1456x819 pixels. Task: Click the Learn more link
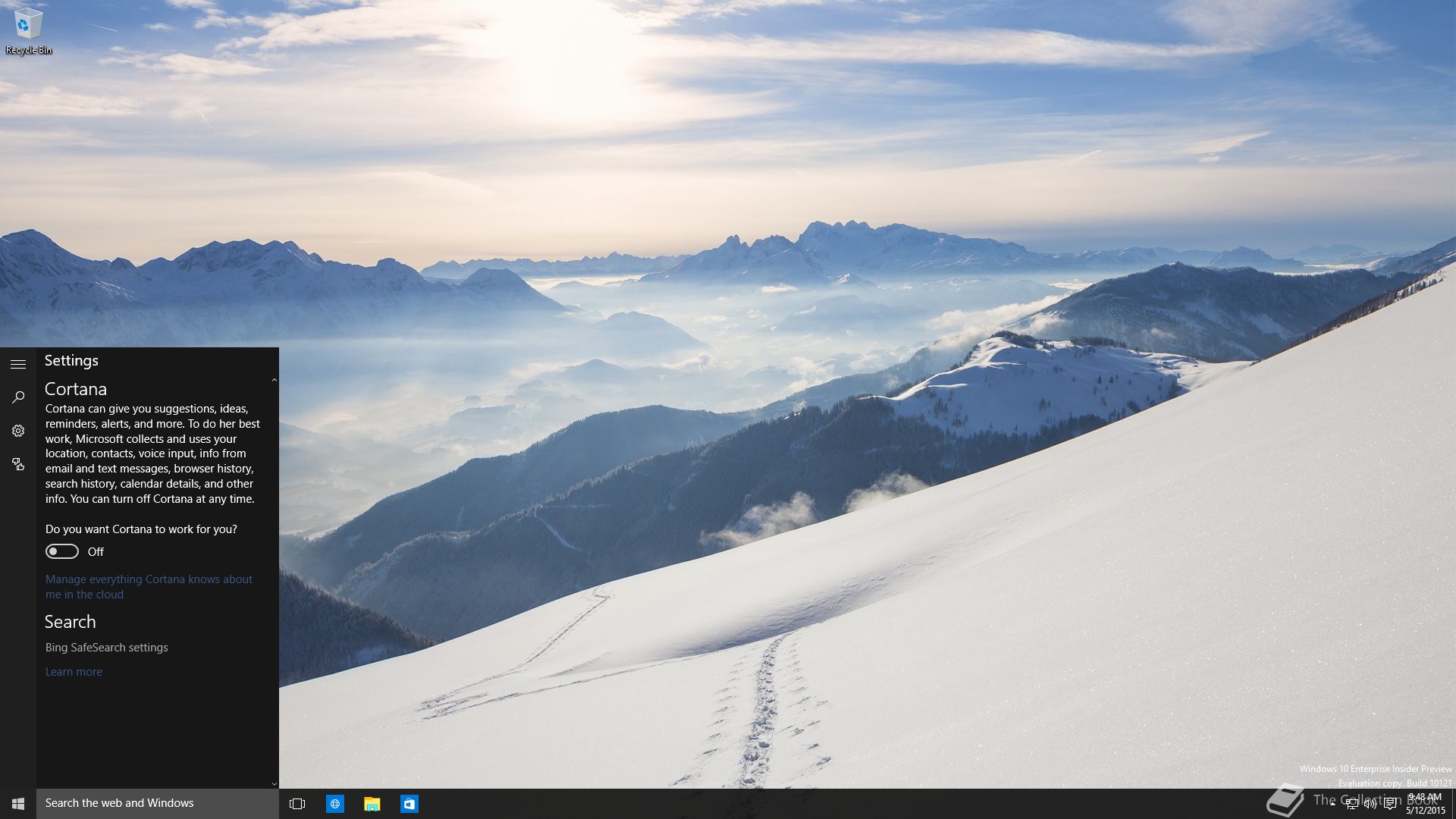[x=74, y=672]
